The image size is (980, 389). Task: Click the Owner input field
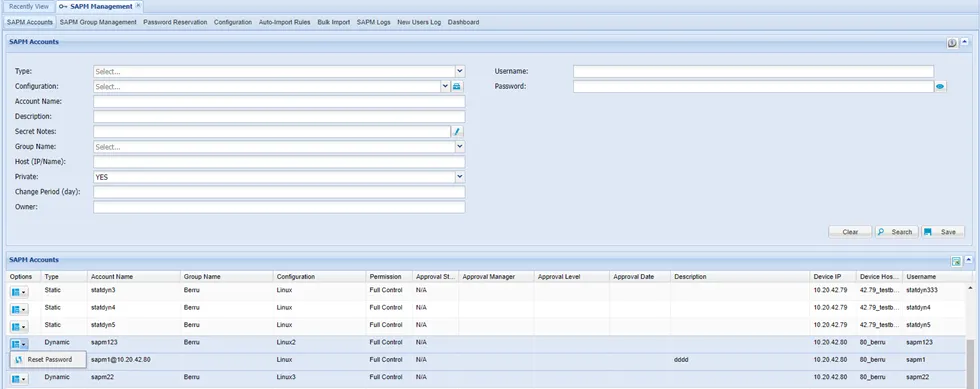point(279,207)
